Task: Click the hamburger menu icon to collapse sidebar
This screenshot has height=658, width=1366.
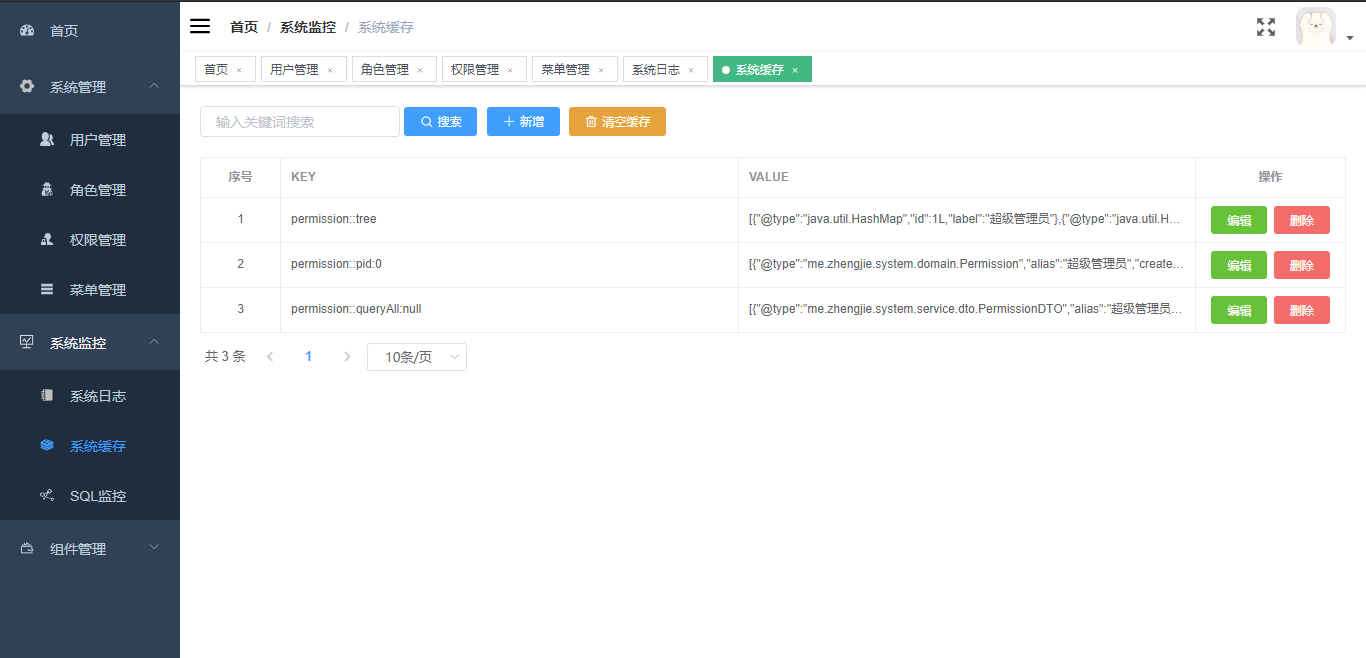Action: (199, 26)
